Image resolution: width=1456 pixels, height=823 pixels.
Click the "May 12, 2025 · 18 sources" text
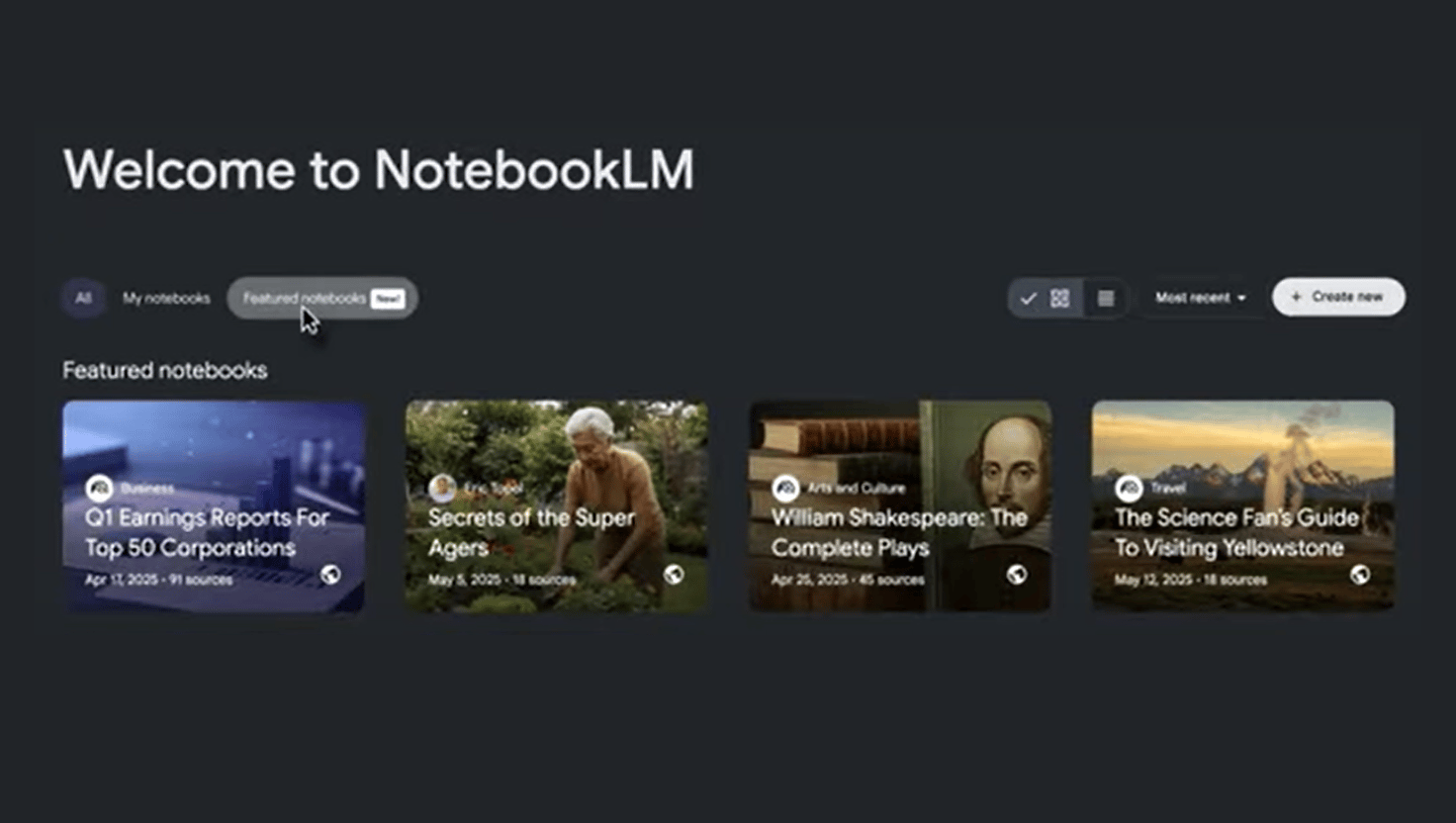pyautogui.click(x=1191, y=580)
